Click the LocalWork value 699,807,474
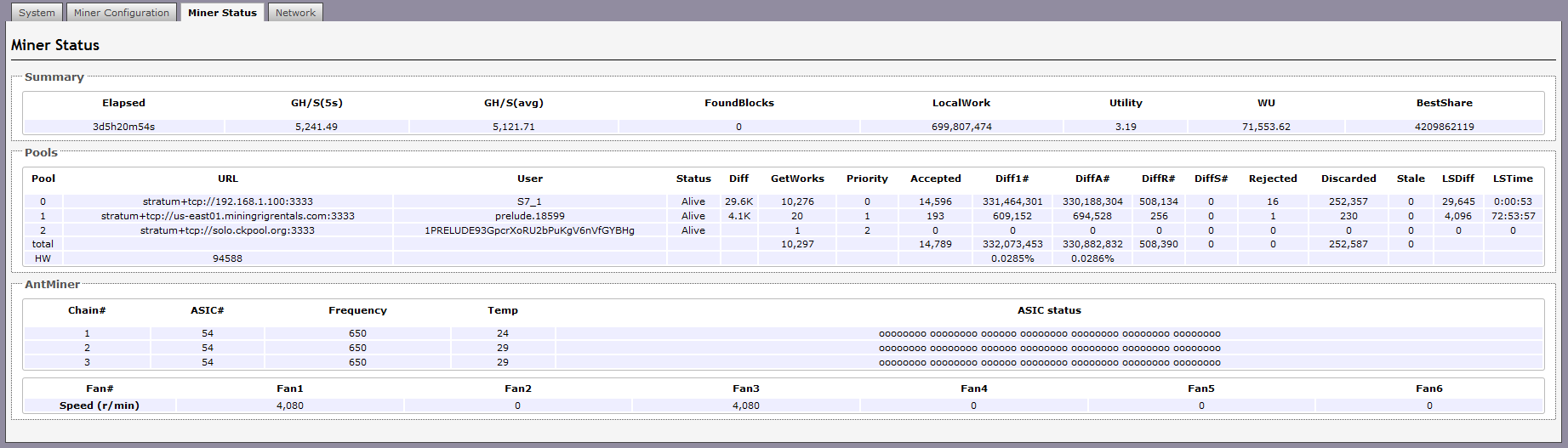Image resolution: width=1568 pixels, height=448 pixels. [961, 127]
